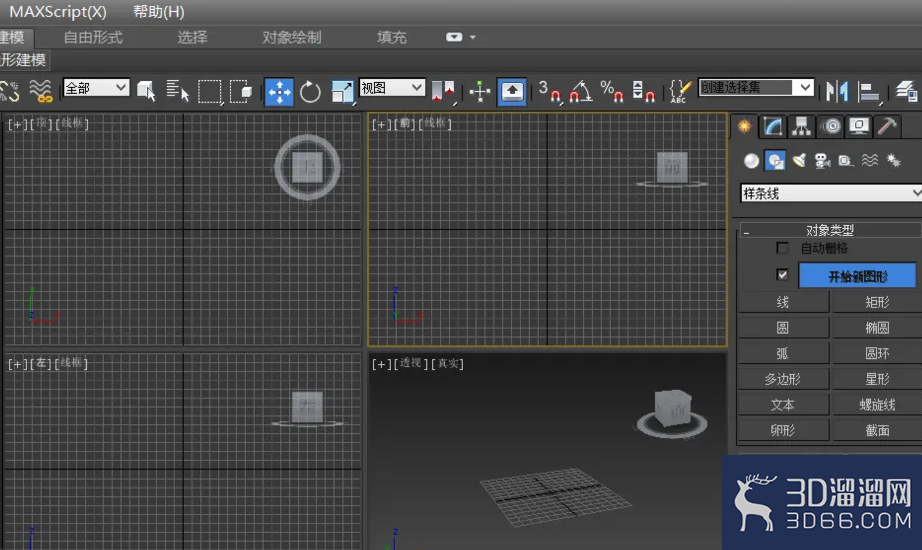Open Edit Named Selection Sets tool

pyautogui.click(x=680, y=91)
